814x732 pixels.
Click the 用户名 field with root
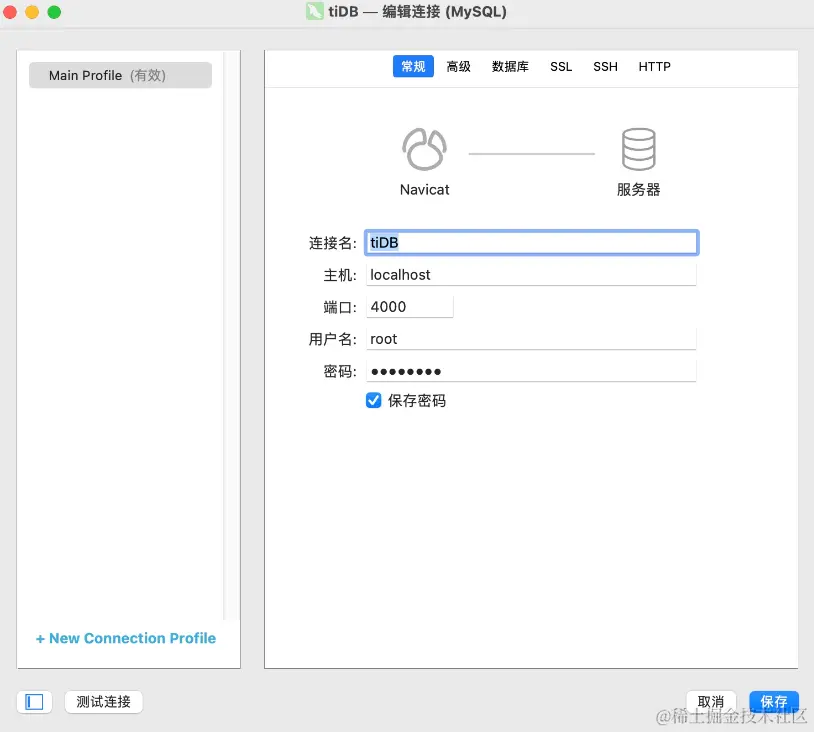click(x=531, y=339)
